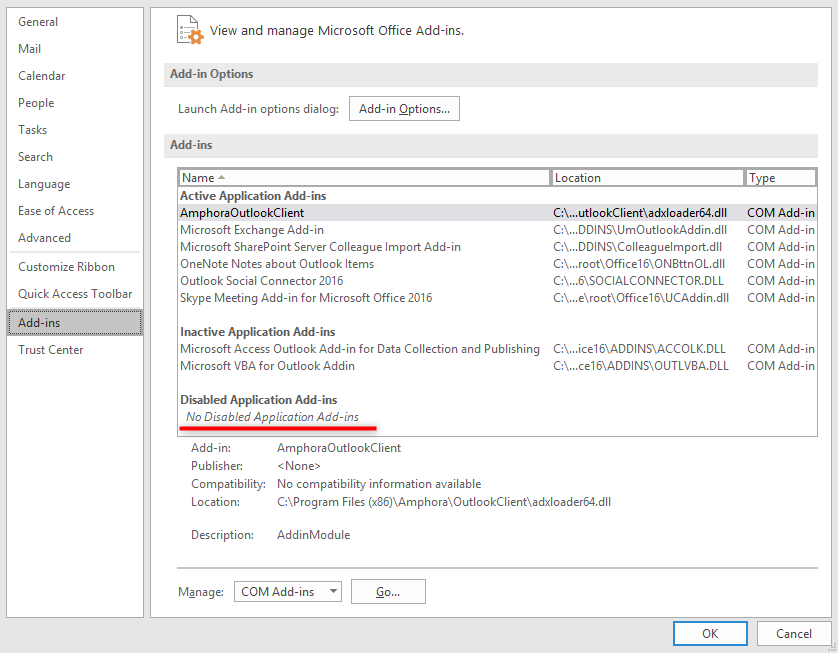The height and width of the screenshot is (653, 838).
Task: Select Skype Meeting Add-in for Microsoft Office 2016
Action: (497, 298)
